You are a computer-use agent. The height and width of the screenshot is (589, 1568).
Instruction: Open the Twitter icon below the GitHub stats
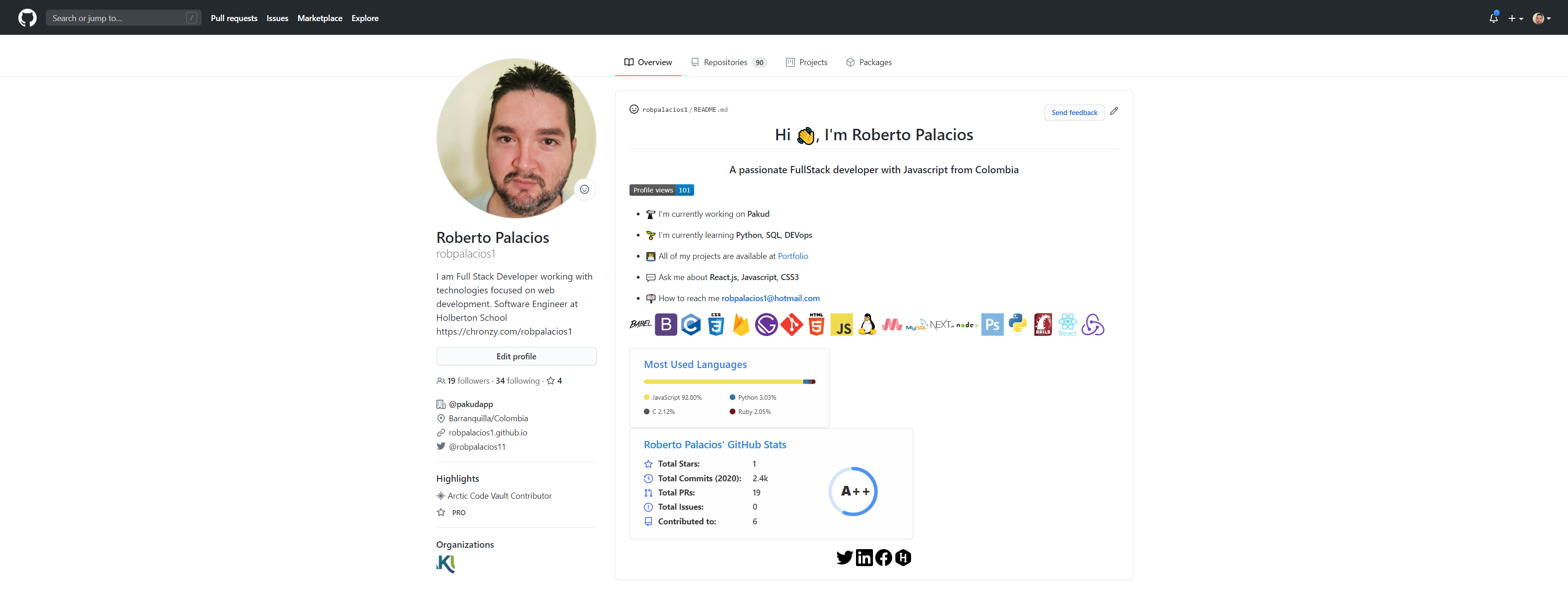pos(844,557)
